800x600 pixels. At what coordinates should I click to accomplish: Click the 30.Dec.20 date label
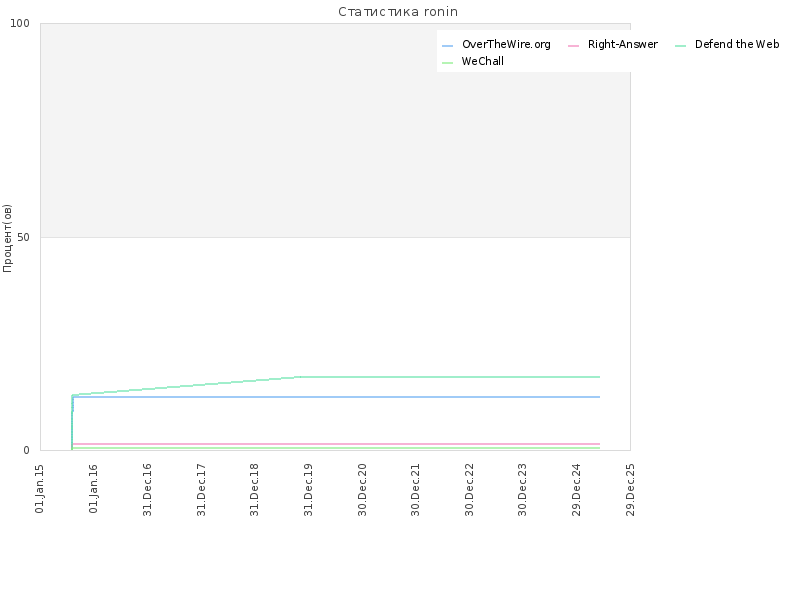(x=362, y=490)
